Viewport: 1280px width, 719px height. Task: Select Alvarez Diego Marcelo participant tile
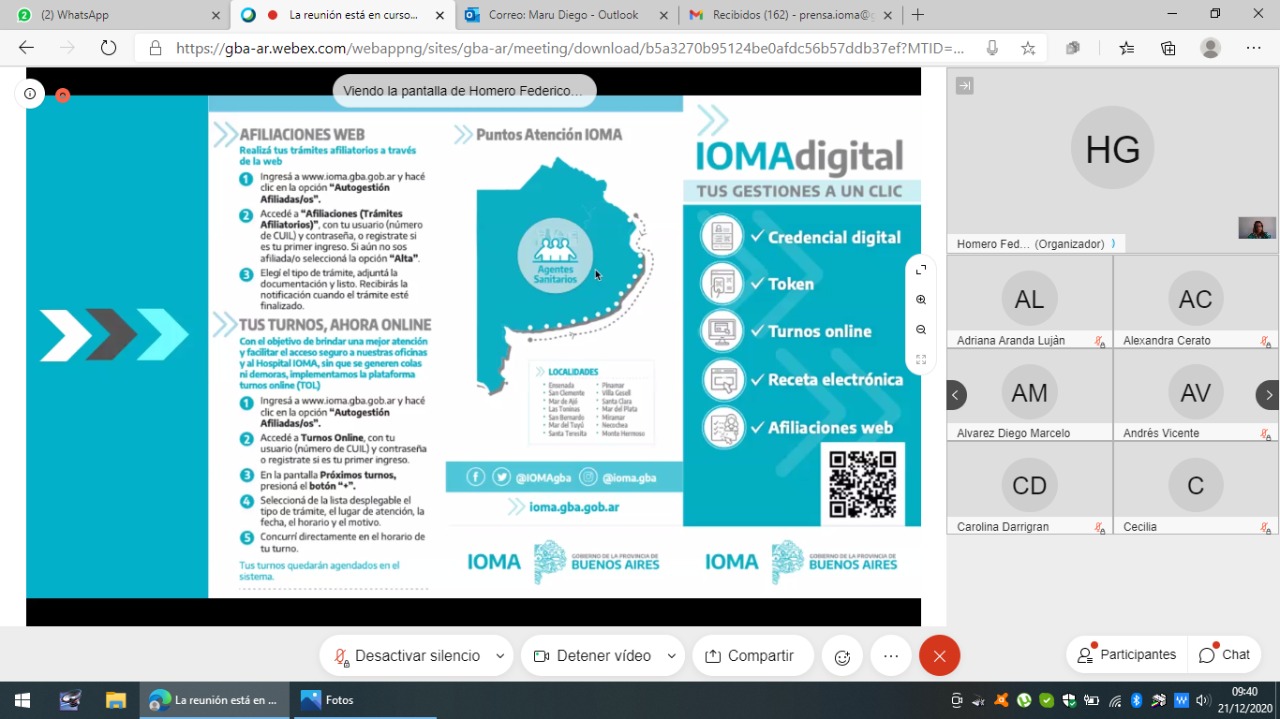click(x=1029, y=395)
